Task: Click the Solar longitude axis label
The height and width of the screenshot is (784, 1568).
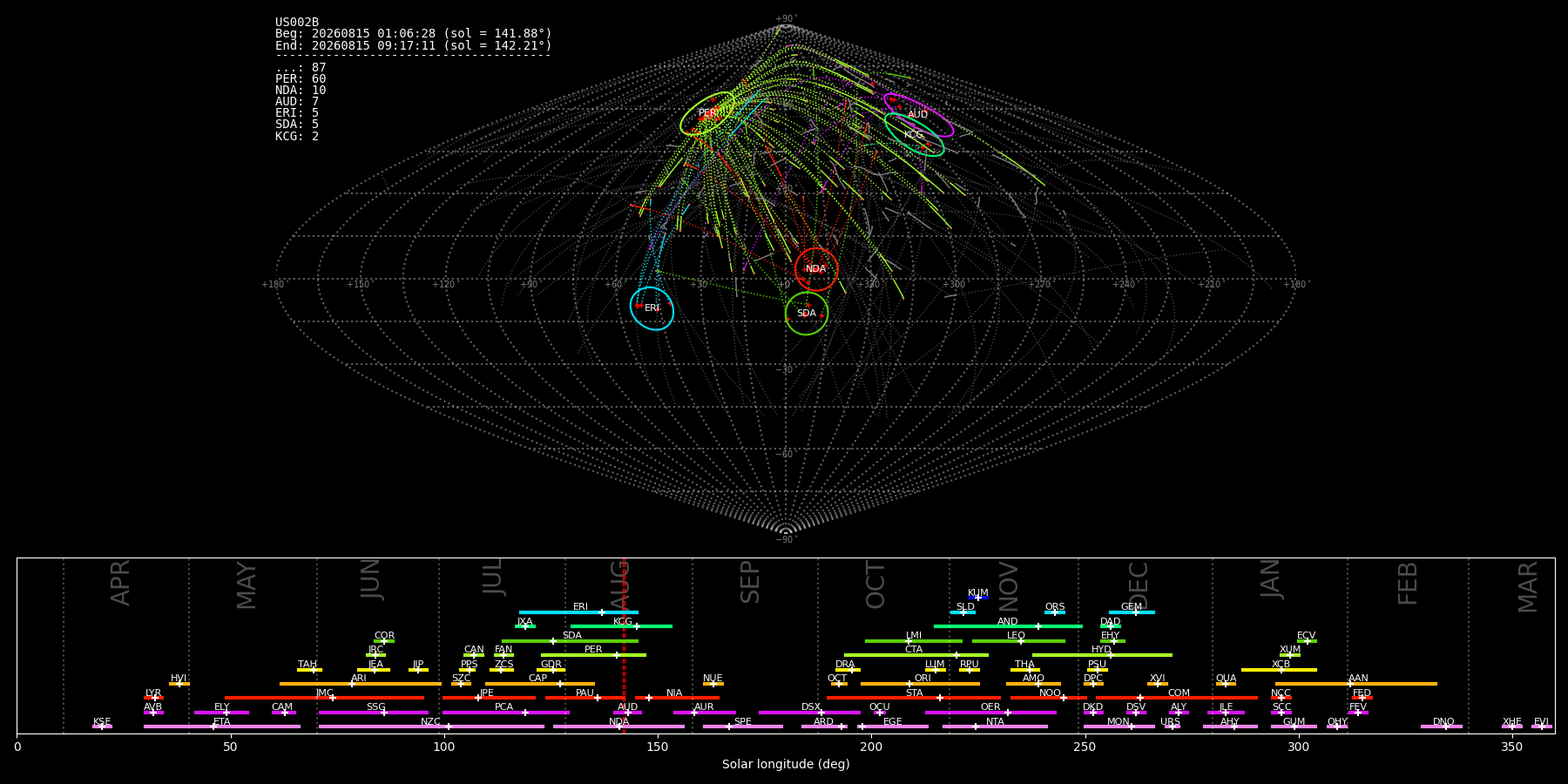Action: tap(786, 765)
